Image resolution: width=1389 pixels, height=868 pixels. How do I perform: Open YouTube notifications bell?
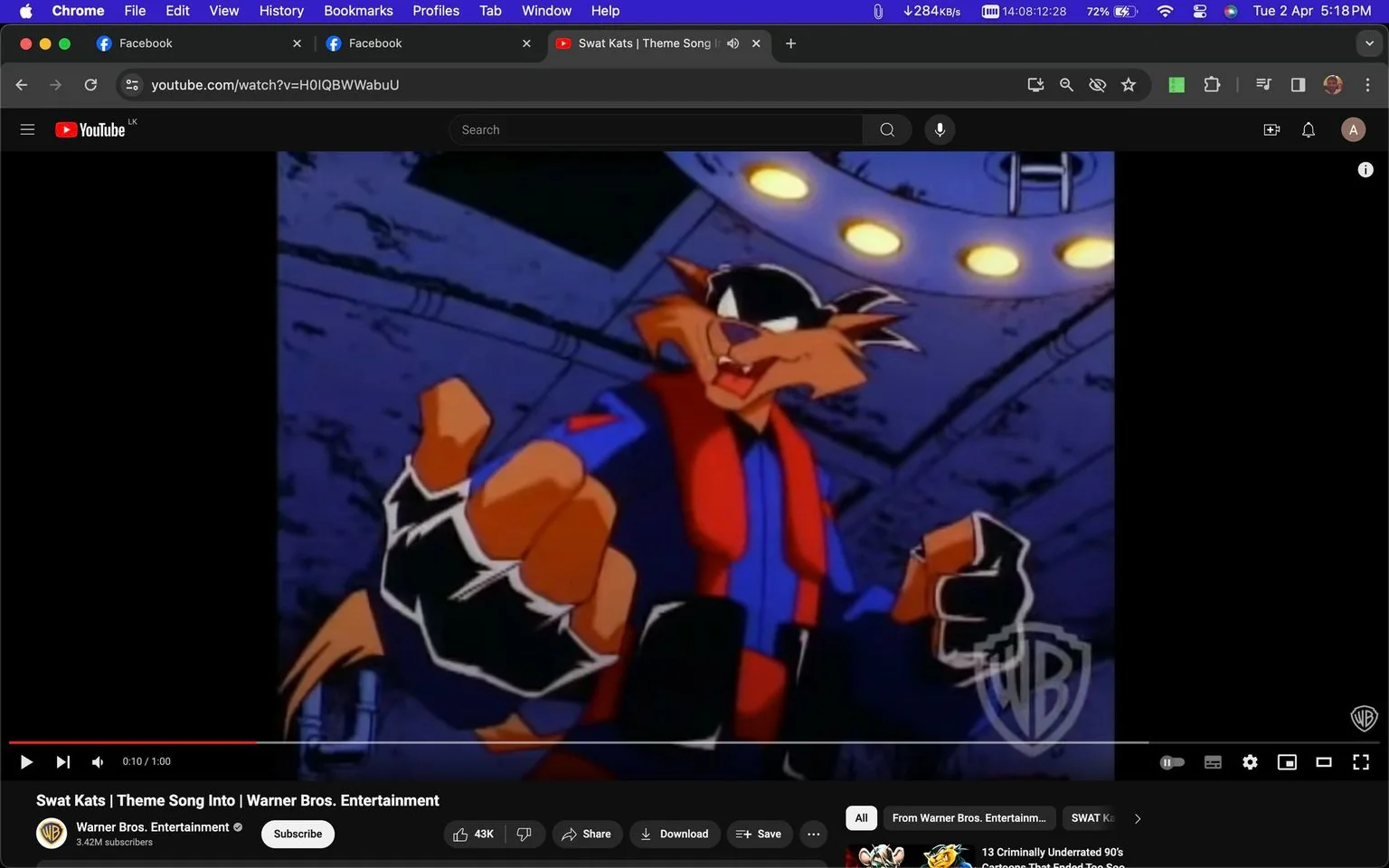click(1309, 129)
